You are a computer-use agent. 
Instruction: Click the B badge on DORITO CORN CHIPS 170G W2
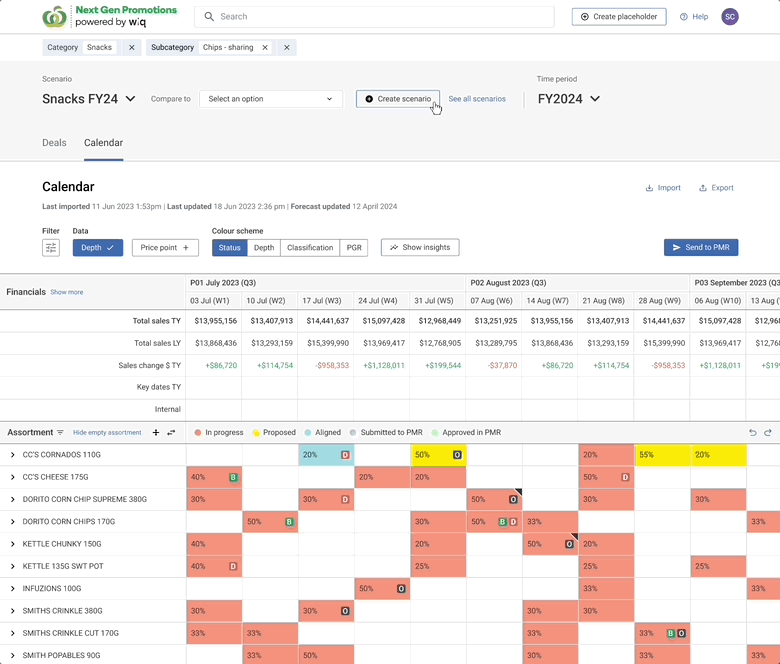[x=289, y=522]
